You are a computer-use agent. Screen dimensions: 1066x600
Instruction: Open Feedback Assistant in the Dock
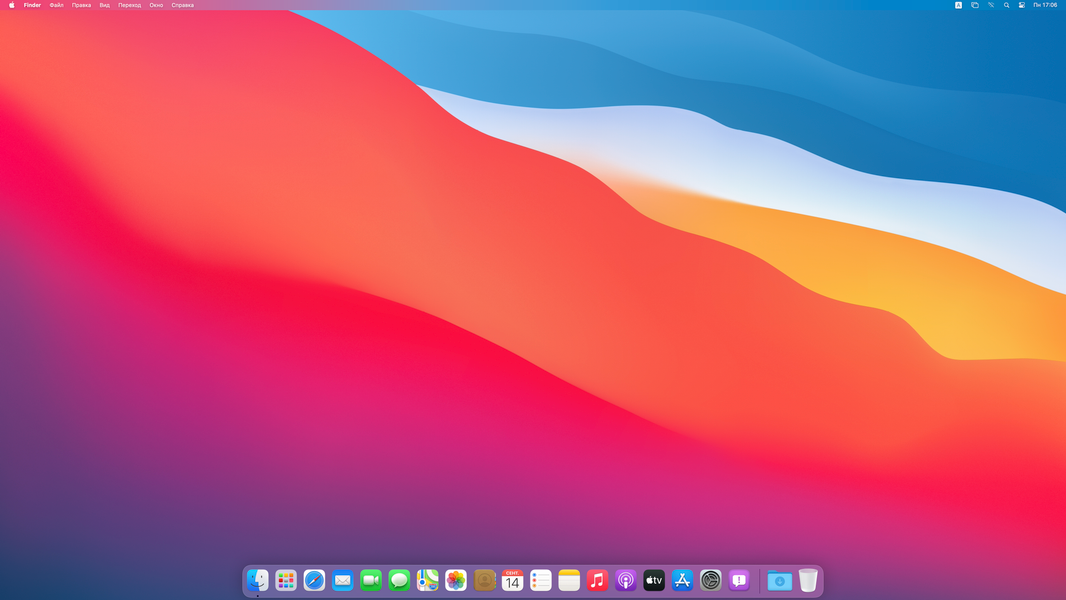click(739, 580)
